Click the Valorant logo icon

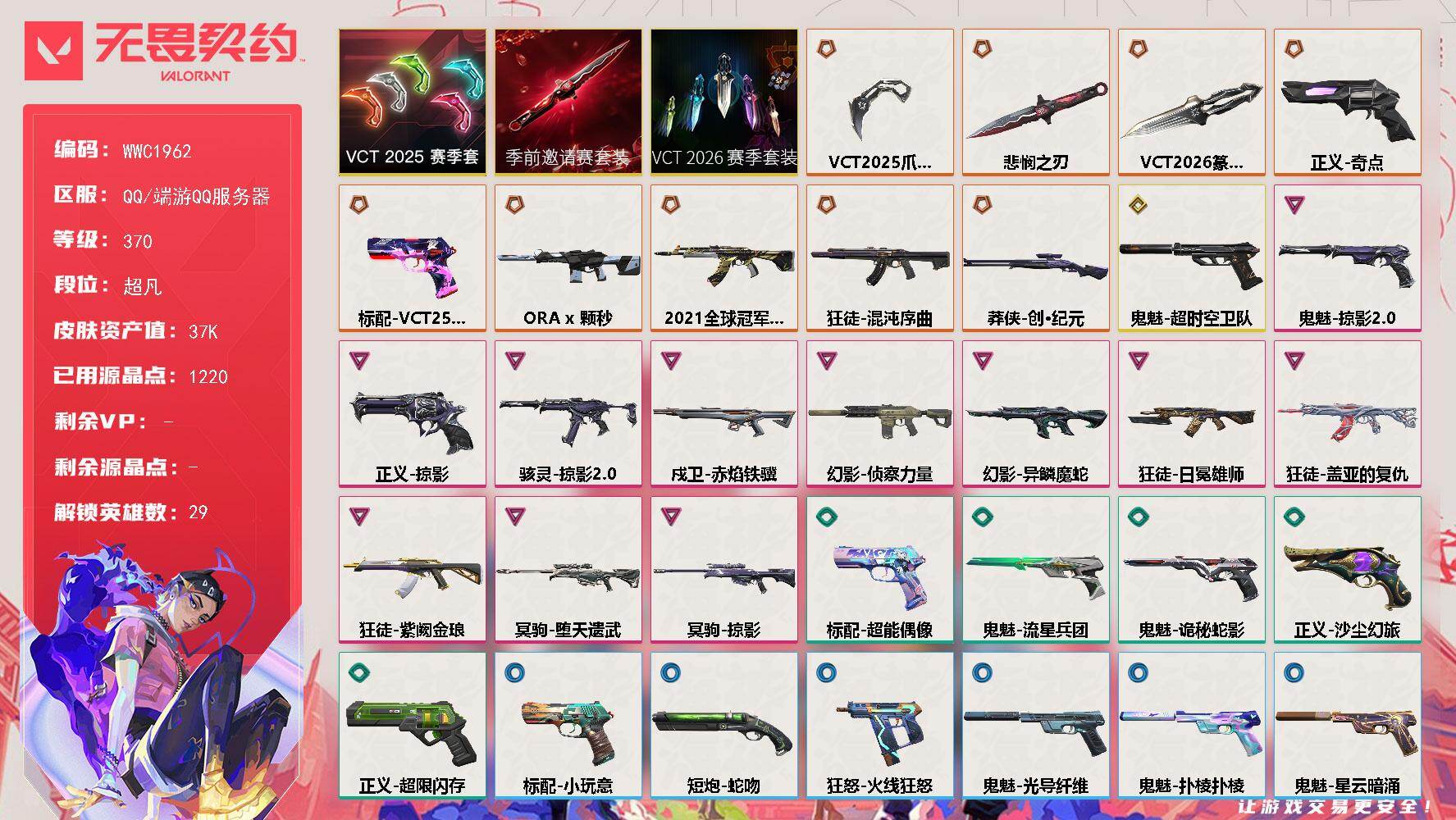point(53,51)
